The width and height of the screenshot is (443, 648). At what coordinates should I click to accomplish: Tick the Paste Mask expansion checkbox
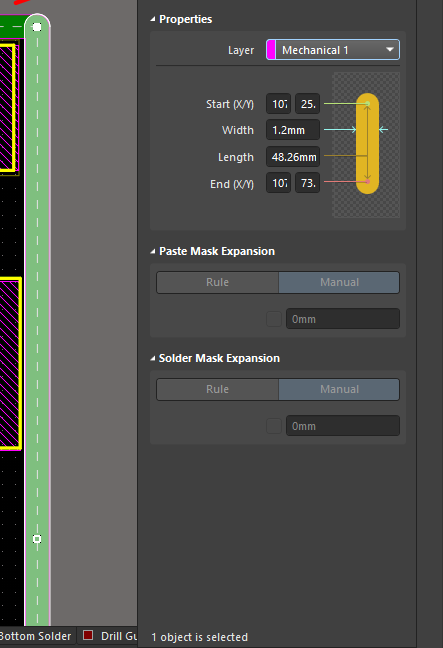pyautogui.click(x=274, y=319)
